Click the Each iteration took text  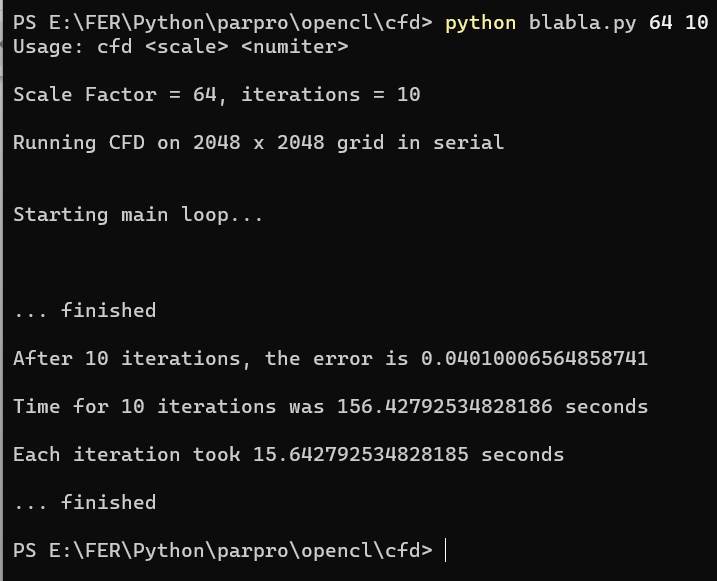[127, 454]
